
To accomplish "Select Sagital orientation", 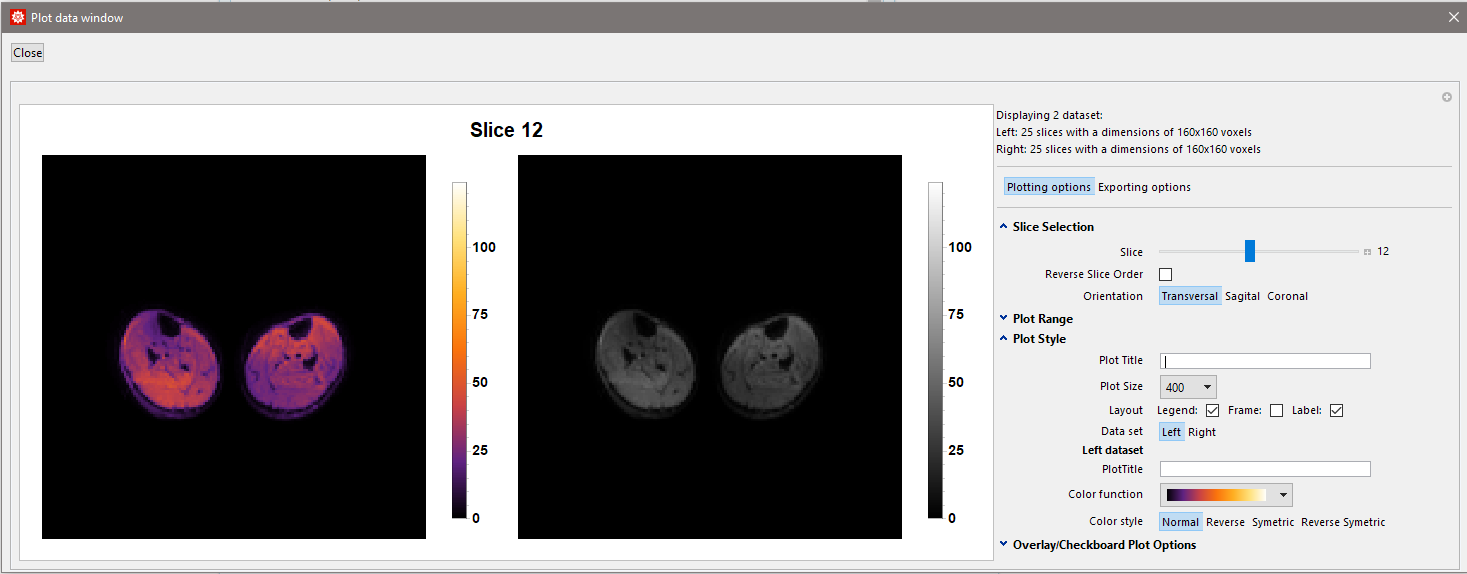I will coord(1242,296).
